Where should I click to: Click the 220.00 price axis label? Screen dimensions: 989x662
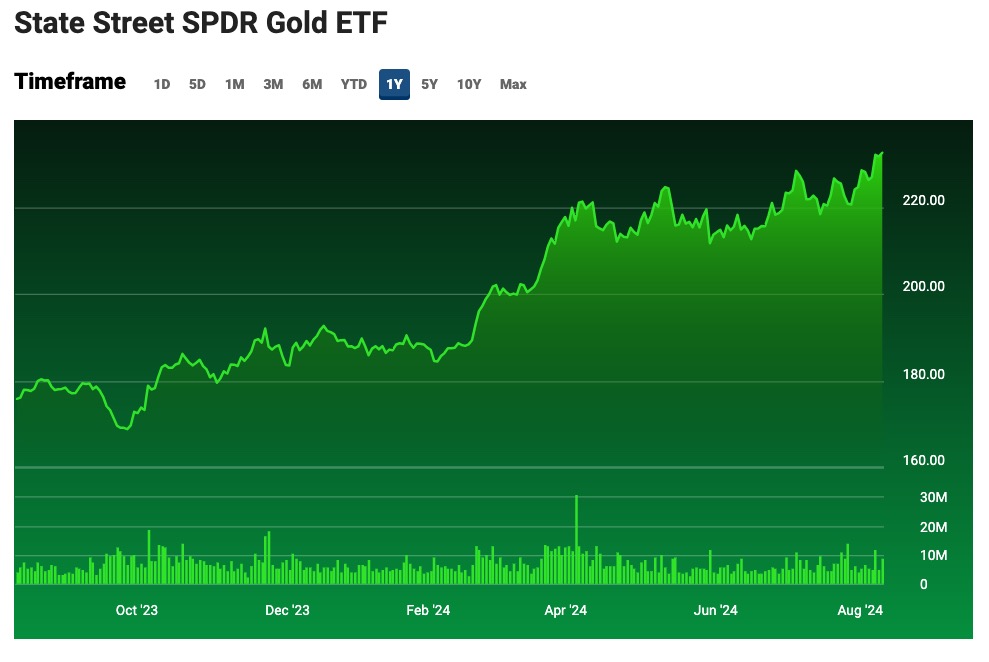point(923,201)
